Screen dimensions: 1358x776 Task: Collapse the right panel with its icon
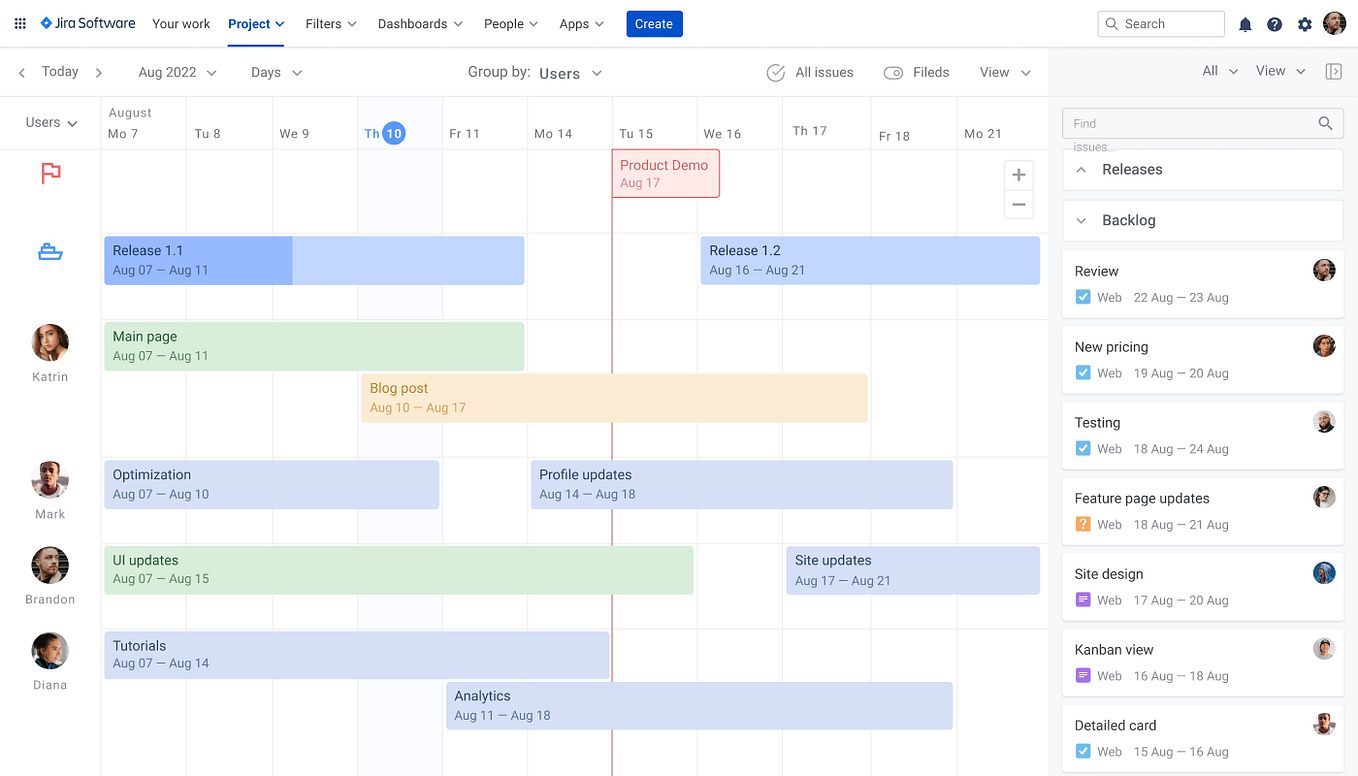(x=1334, y=71)
